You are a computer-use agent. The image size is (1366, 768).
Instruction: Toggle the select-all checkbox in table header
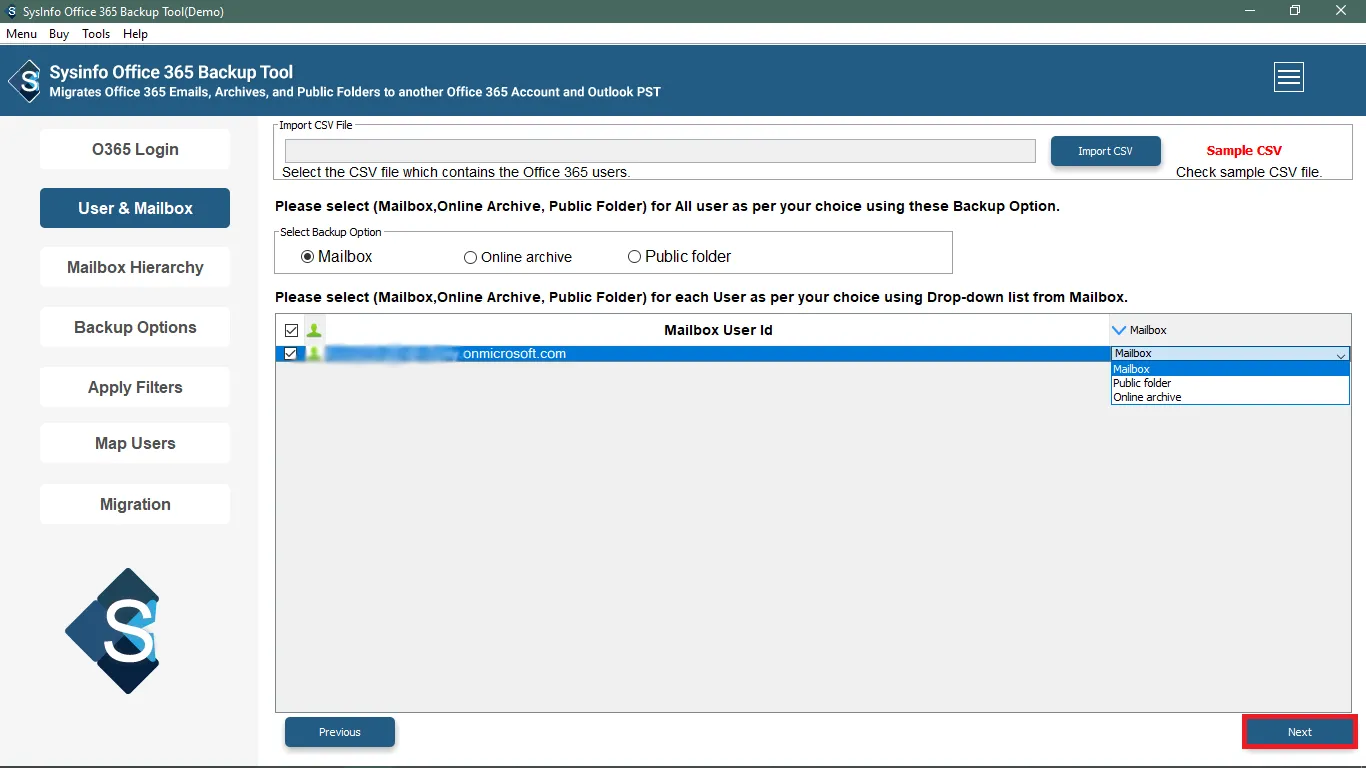(x=291, y=330)
